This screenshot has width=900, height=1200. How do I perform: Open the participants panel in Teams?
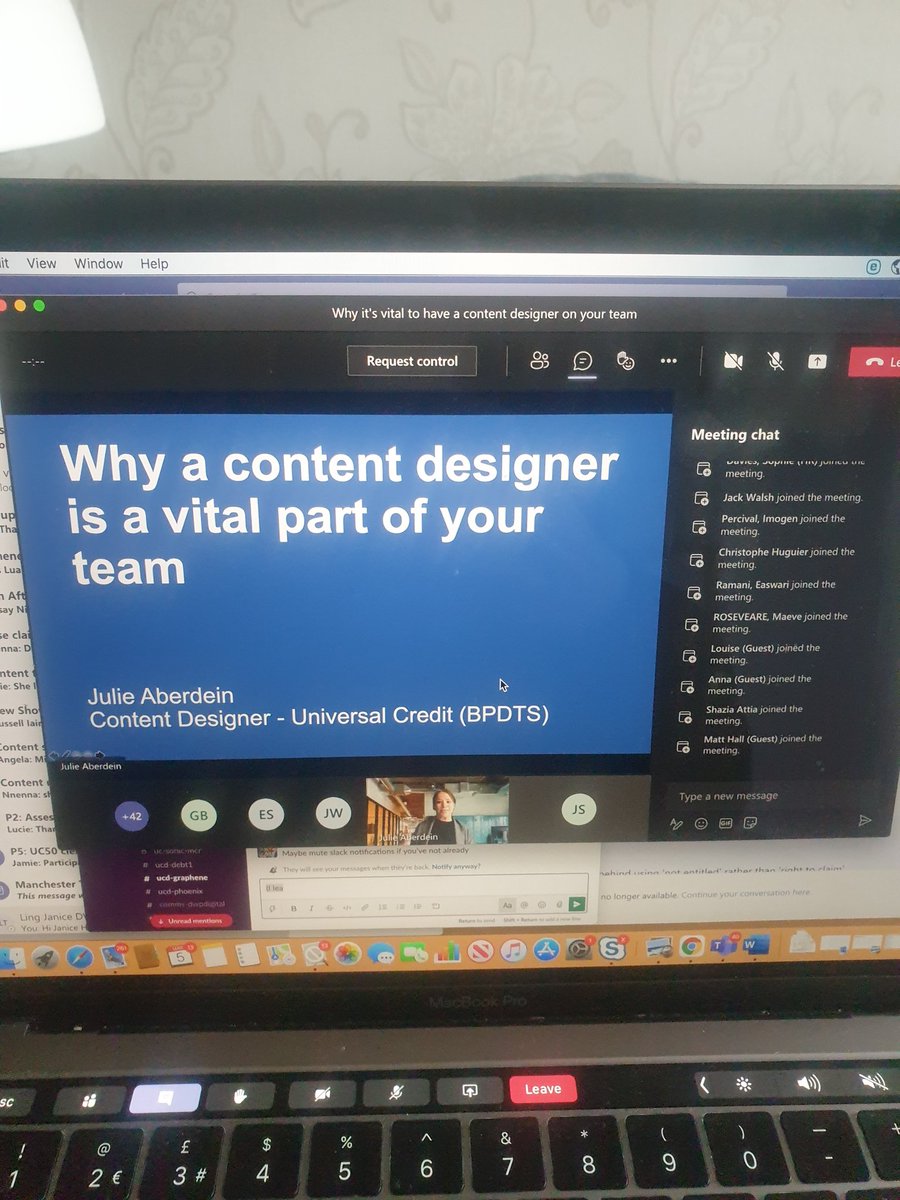point(540,361)
